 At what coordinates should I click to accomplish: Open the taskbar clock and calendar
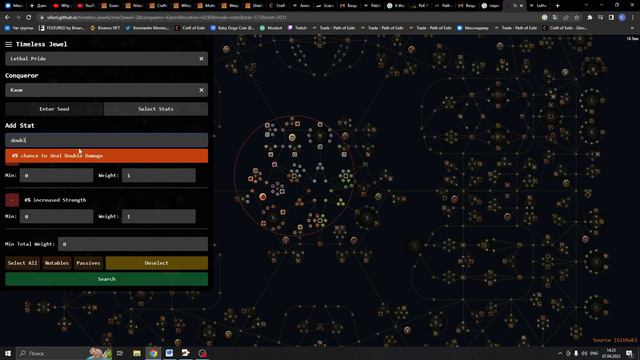(x=611, y=353)
